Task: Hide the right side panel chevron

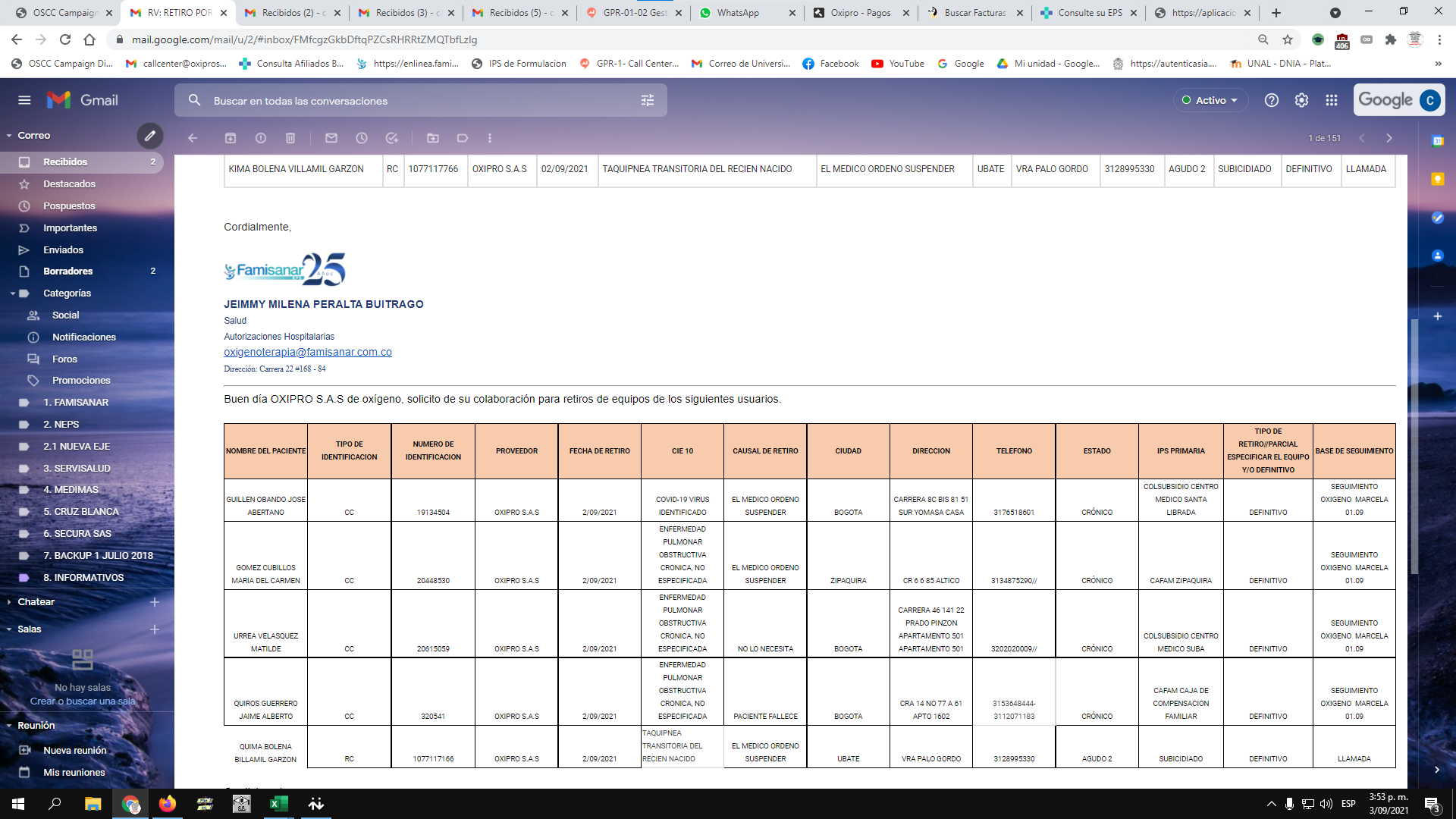Action: (x=1437, y=770)
